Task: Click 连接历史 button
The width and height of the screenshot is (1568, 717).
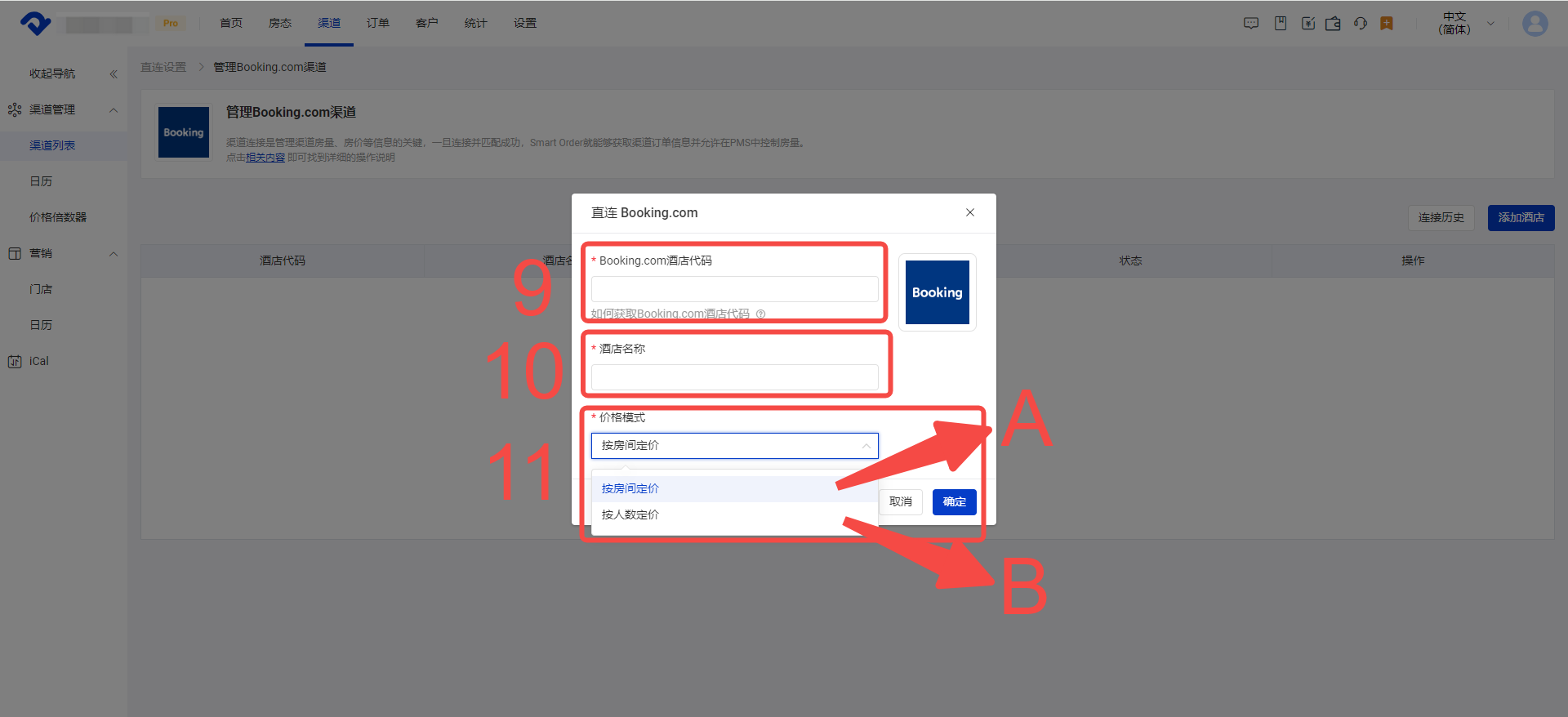Action: pos(1441,218)
